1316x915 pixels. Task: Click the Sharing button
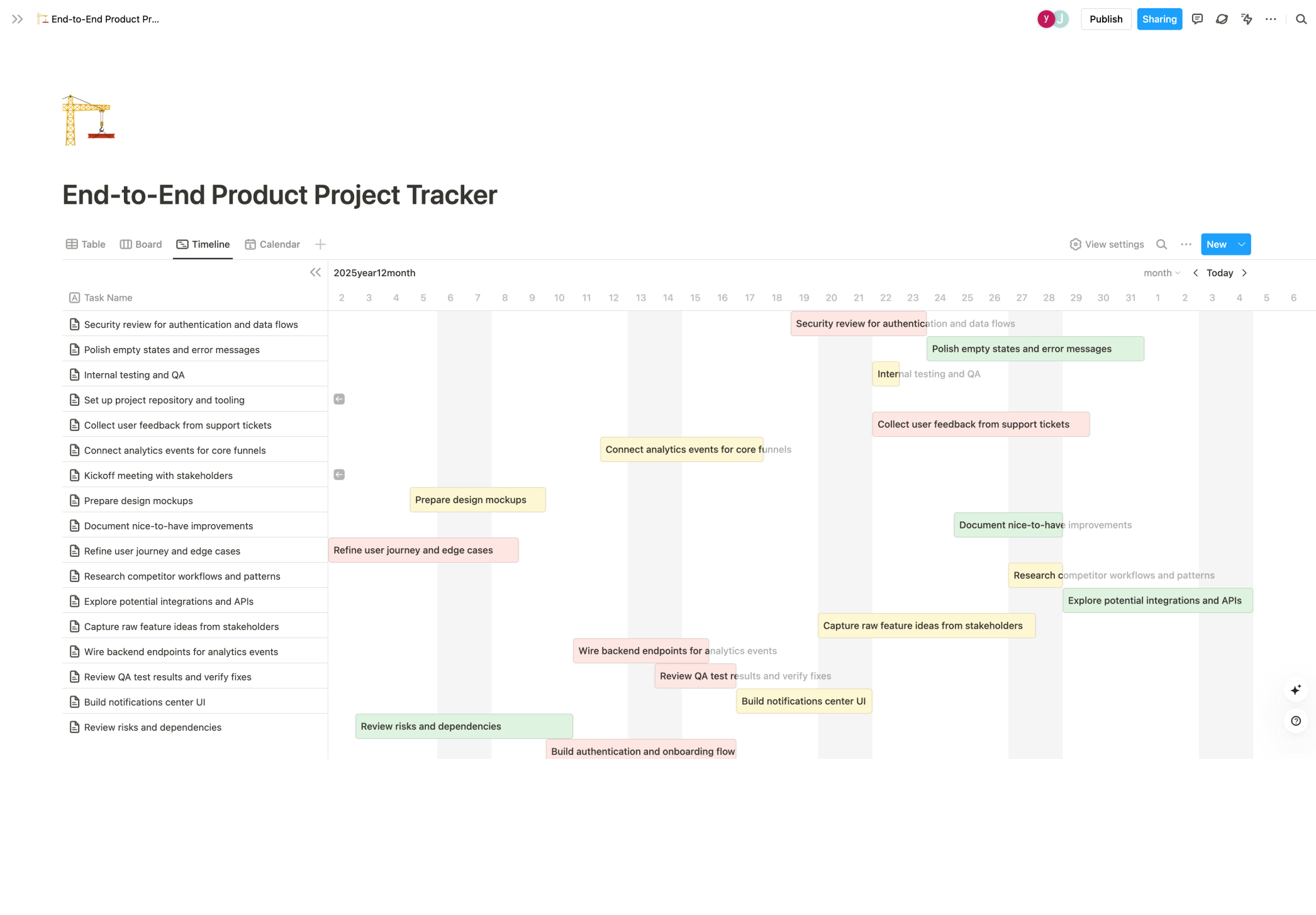click(x=1159, y=19)
